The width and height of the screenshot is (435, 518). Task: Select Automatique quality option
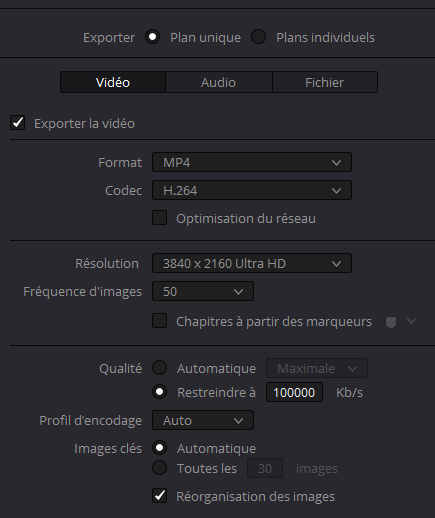coord(160,368)
